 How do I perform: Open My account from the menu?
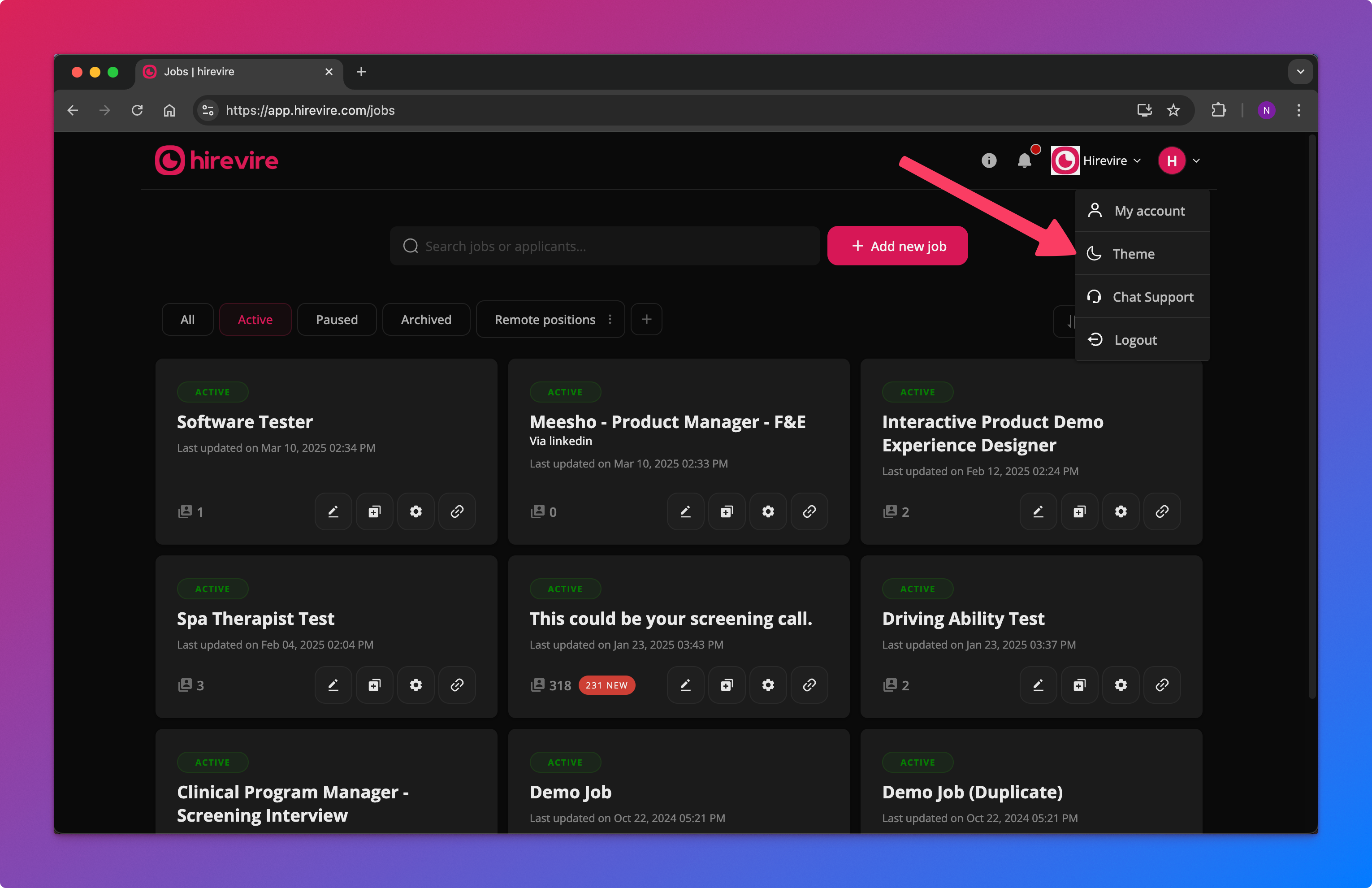click(x=1149, y=211)
